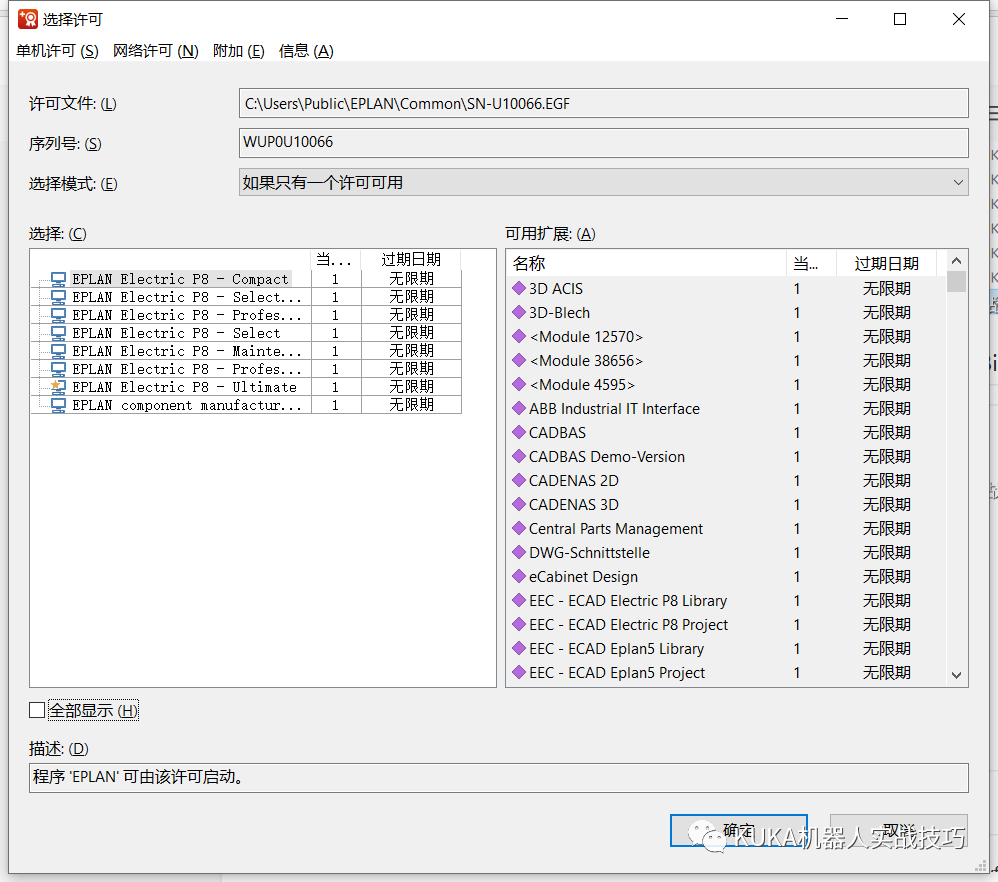Image resolution: width=998 pixels, height=882 pixels.
Task: Click the diamond icon beside <Module 4595>
Action: pos(519,384)
